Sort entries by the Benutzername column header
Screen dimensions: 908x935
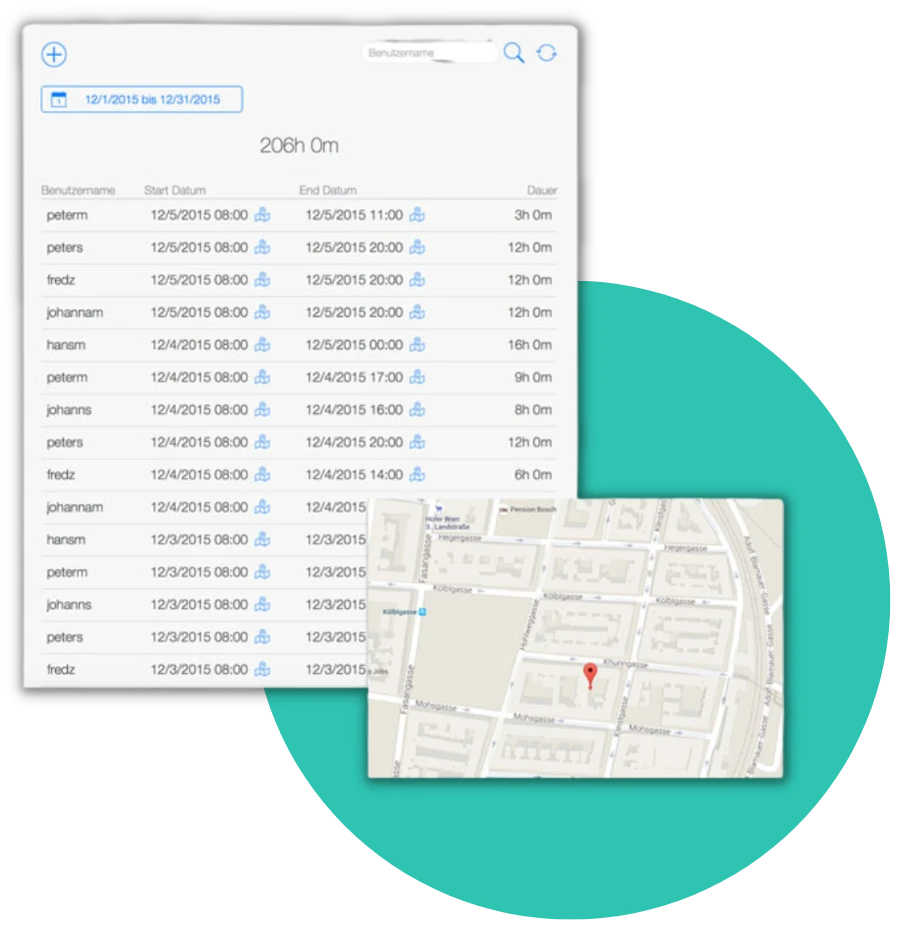77,190
